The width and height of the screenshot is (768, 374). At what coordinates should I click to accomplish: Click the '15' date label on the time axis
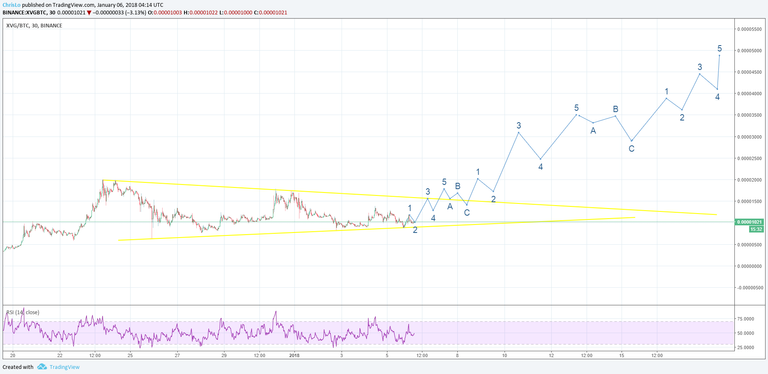(x=621, y=355)
